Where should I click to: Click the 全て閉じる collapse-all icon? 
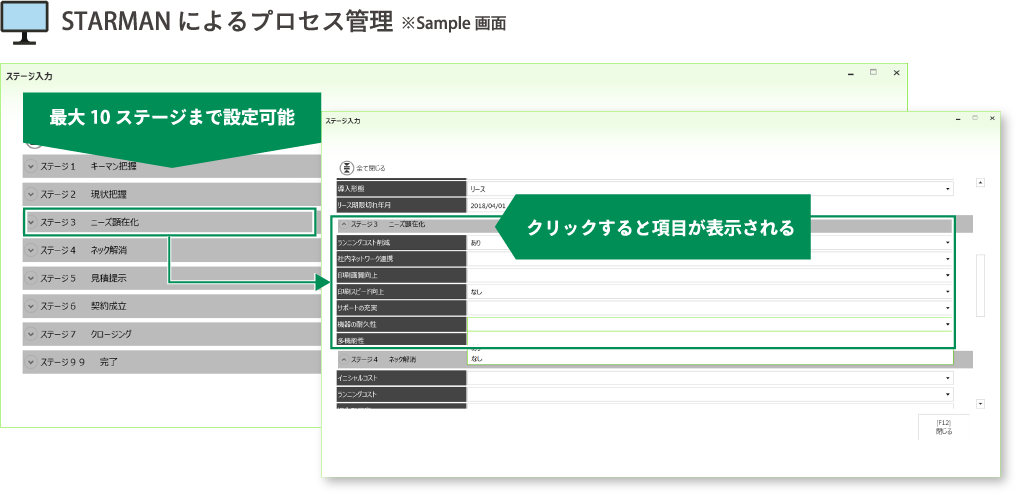pyautogui.click(x=347, y=167)
